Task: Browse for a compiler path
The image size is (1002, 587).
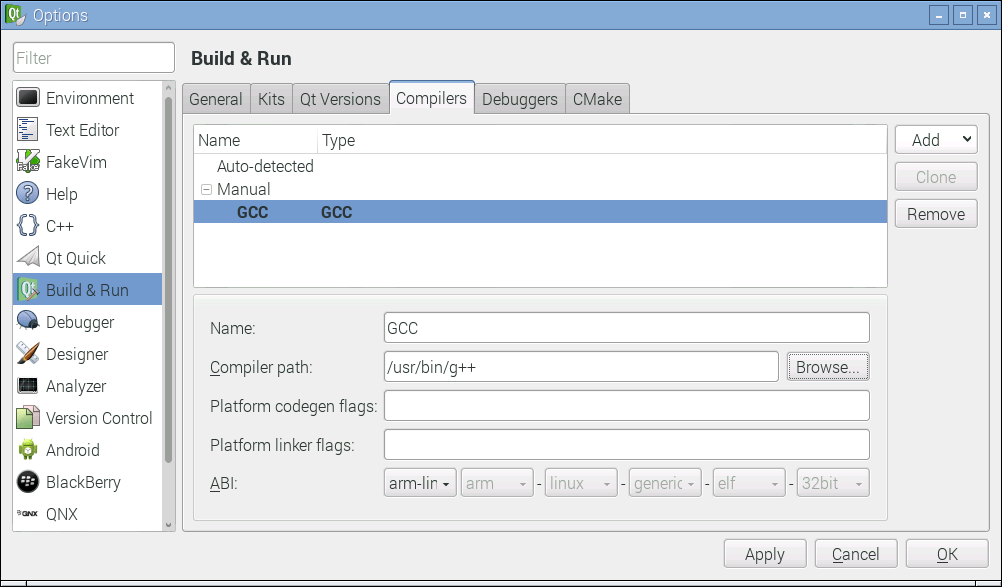Action: pyautogui.click(x=827, y=366)
